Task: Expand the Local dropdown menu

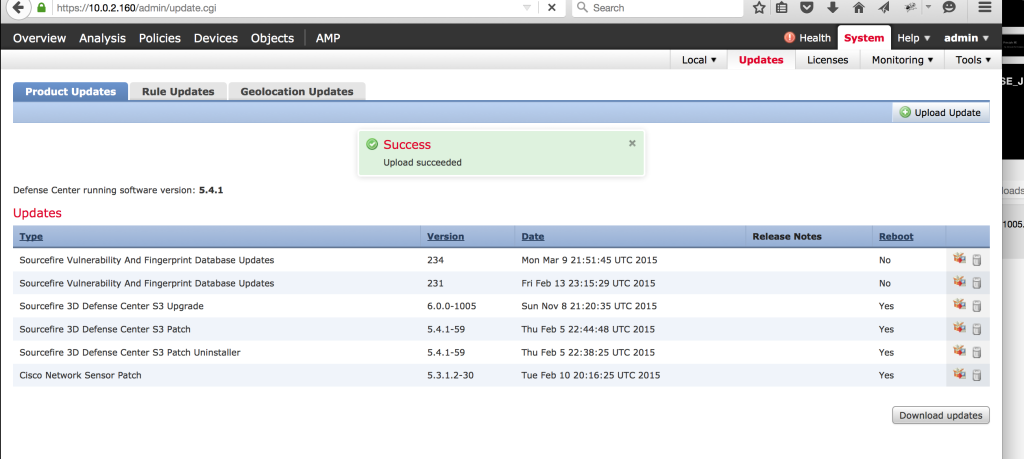Action: [699, 60]
